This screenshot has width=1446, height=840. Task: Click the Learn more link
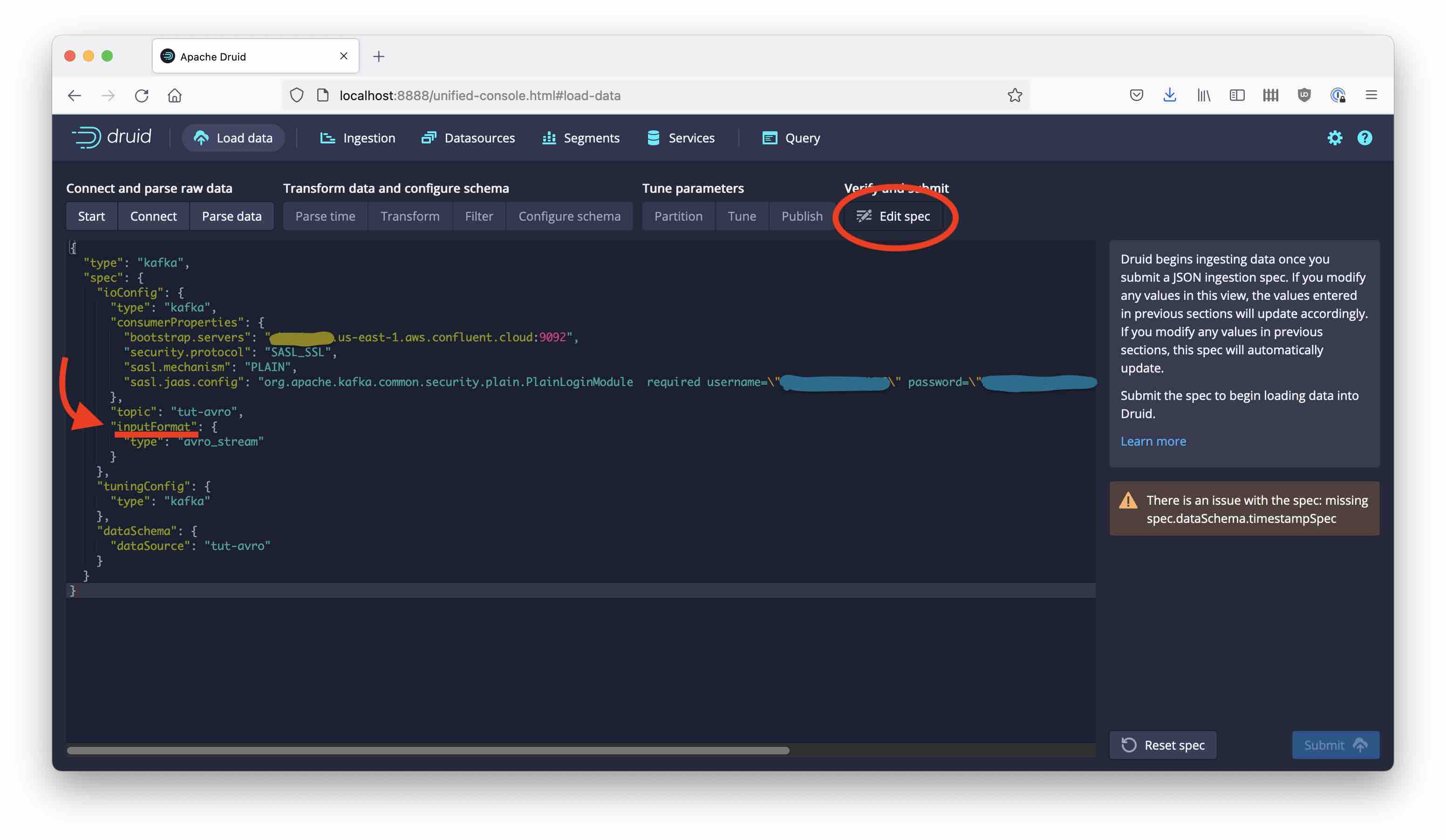click(1153, 441)
